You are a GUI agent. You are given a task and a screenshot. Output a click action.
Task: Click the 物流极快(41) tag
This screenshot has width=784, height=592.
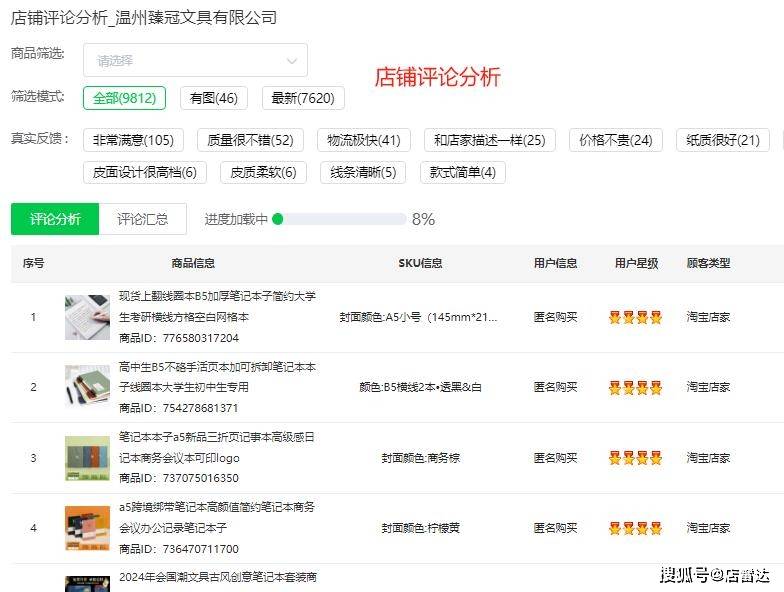(x=364, y=140)
